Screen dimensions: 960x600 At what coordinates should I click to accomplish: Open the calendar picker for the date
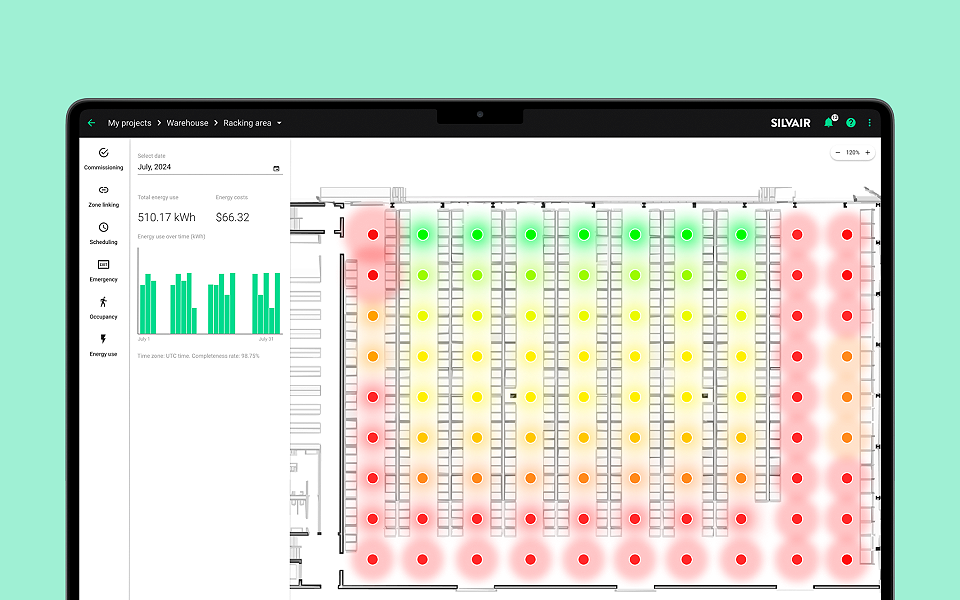(x=276, y=168)
